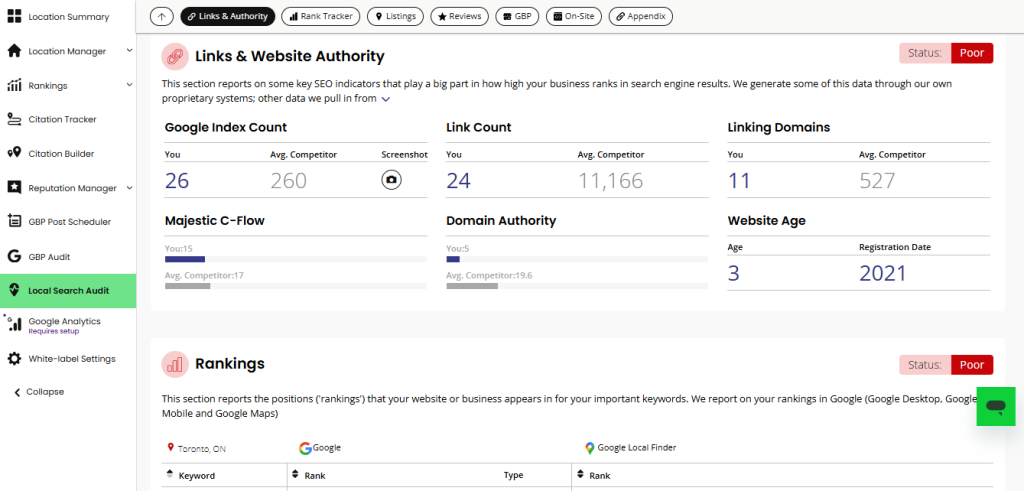Click Google Index competitor value 260
The width and height of the screenshot is (1024, 491).
(x=288, y=180)
